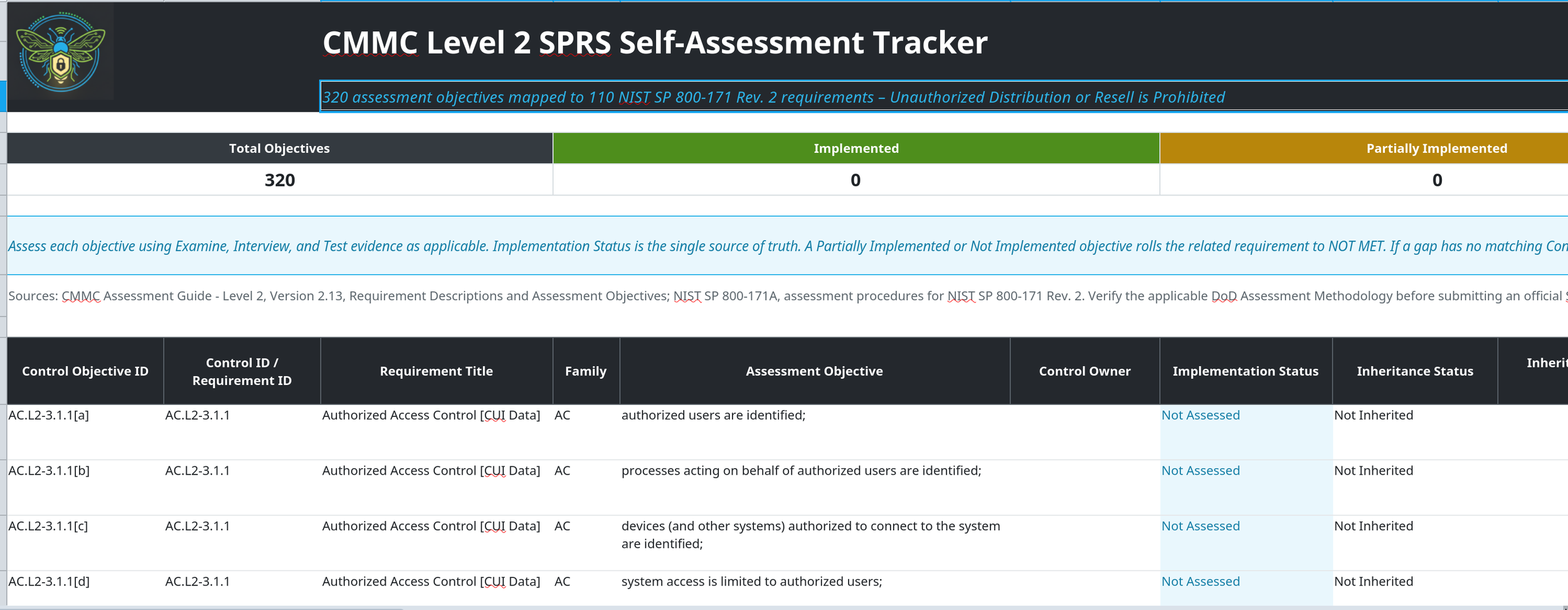Select the Implemented count cell showing 0
The height and width of the screenshot is (610, 1568).
(x=856, y=180)
